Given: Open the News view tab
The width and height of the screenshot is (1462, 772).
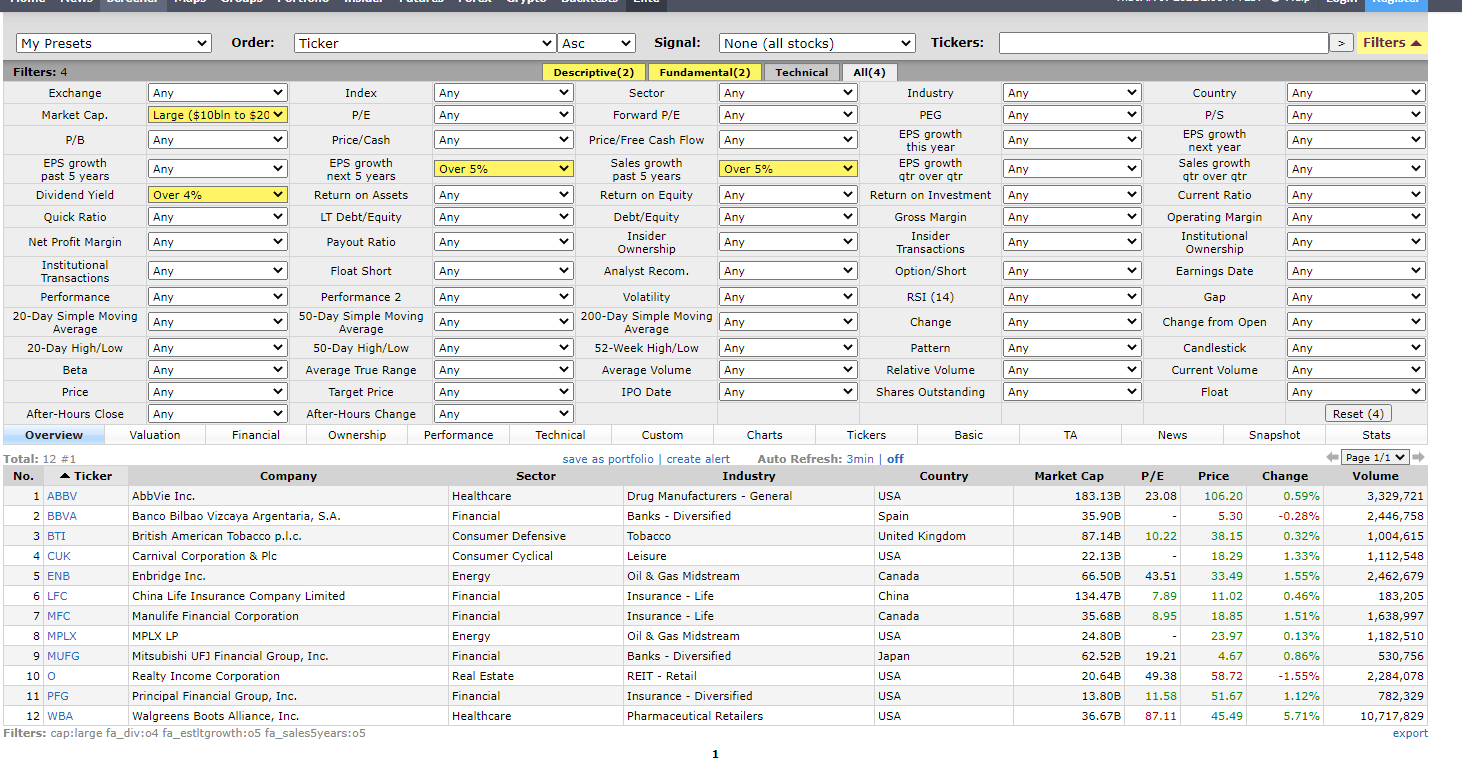Looking at the screenshot, I should tap(1173, 435).
